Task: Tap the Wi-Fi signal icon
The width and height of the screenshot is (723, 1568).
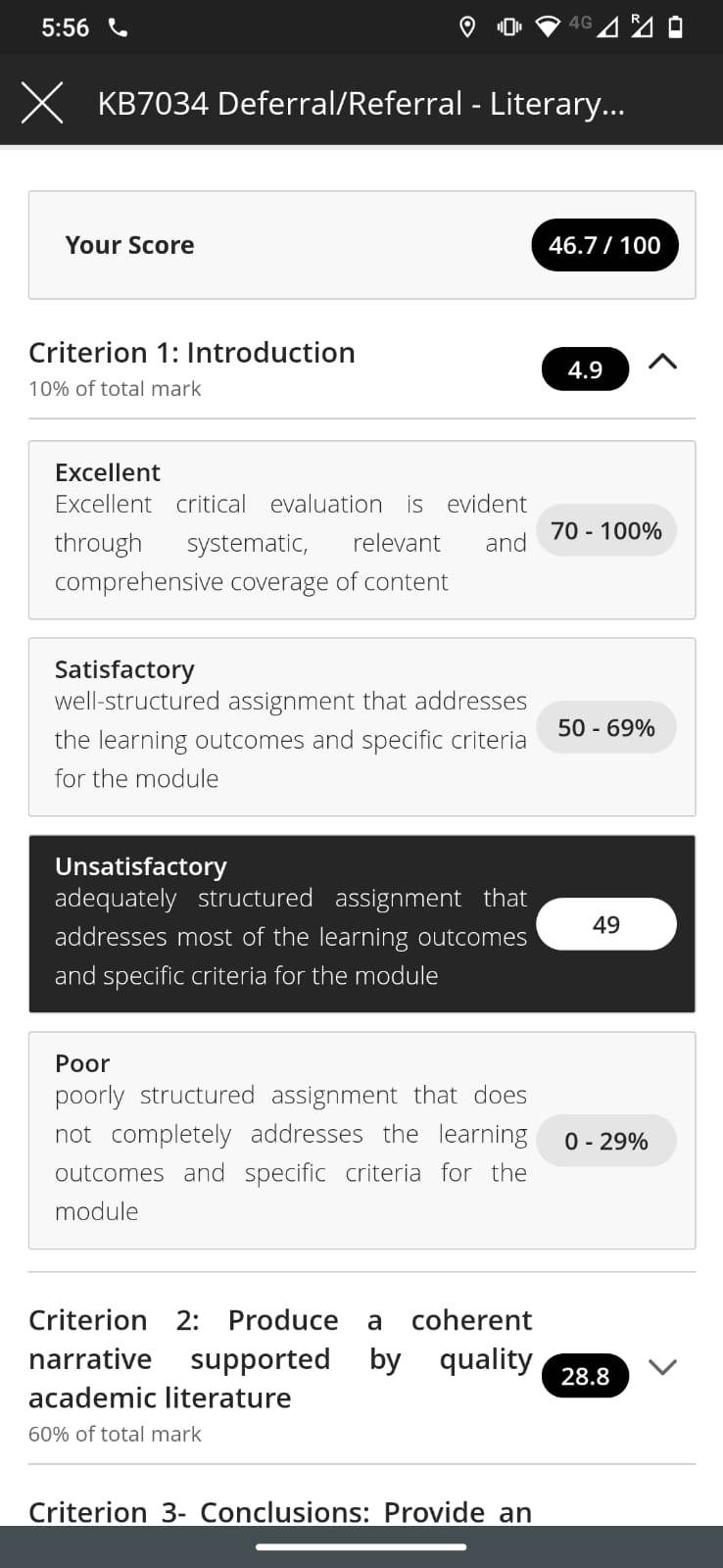Action: point(550,27)
